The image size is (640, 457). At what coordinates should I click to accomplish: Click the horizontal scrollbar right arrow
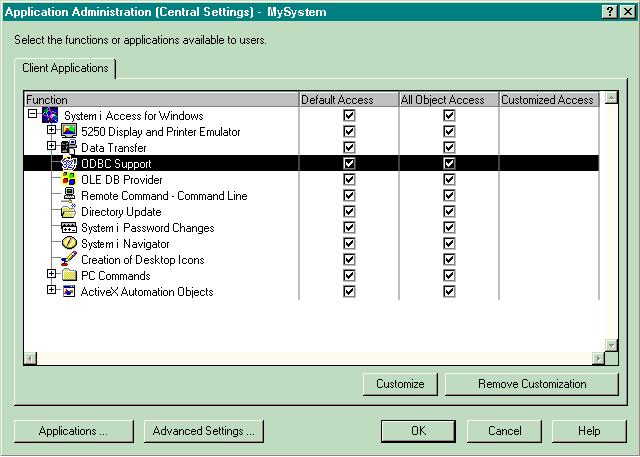598,358
